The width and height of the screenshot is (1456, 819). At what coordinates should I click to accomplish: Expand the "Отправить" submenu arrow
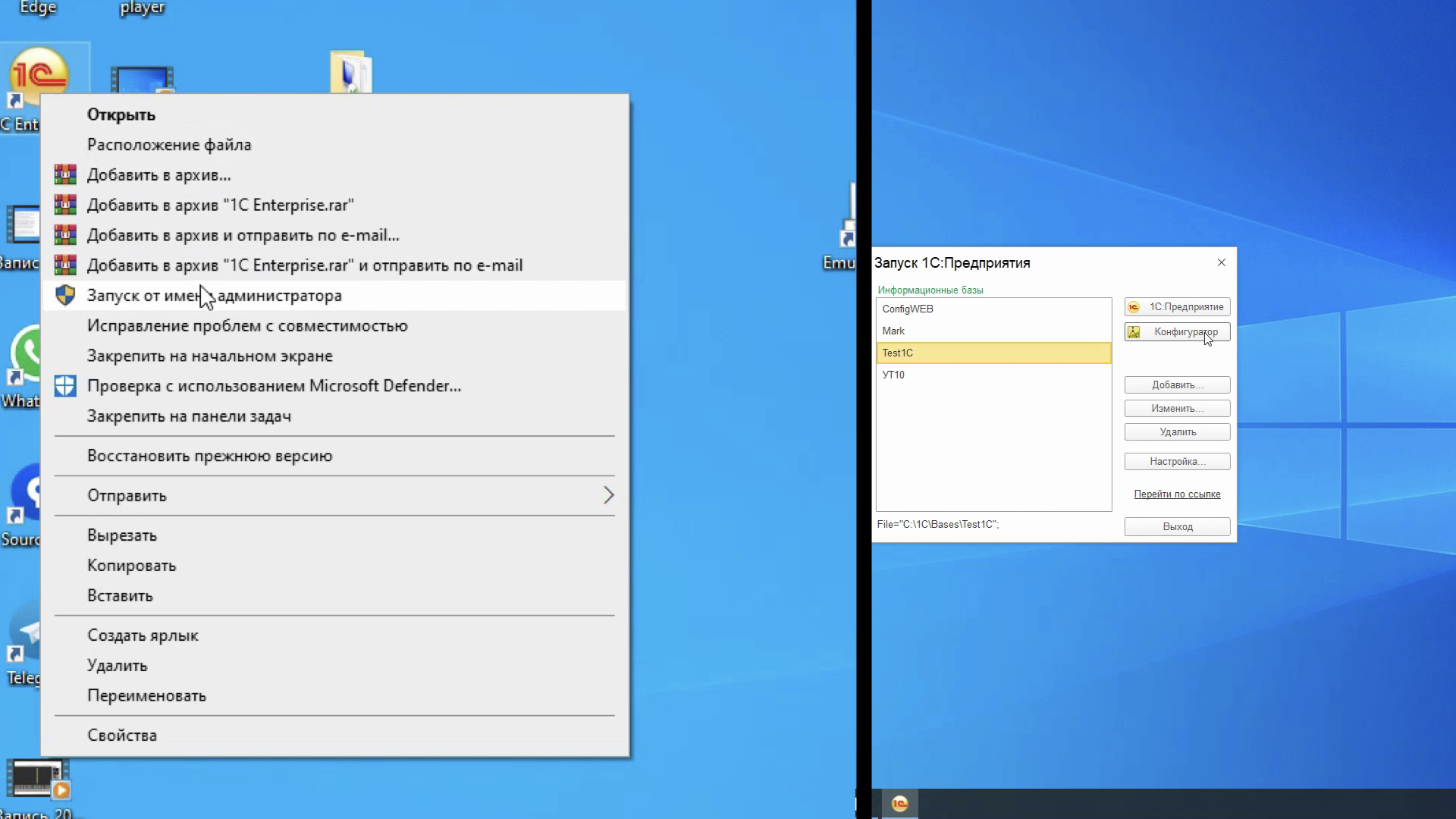click(608, 496)
